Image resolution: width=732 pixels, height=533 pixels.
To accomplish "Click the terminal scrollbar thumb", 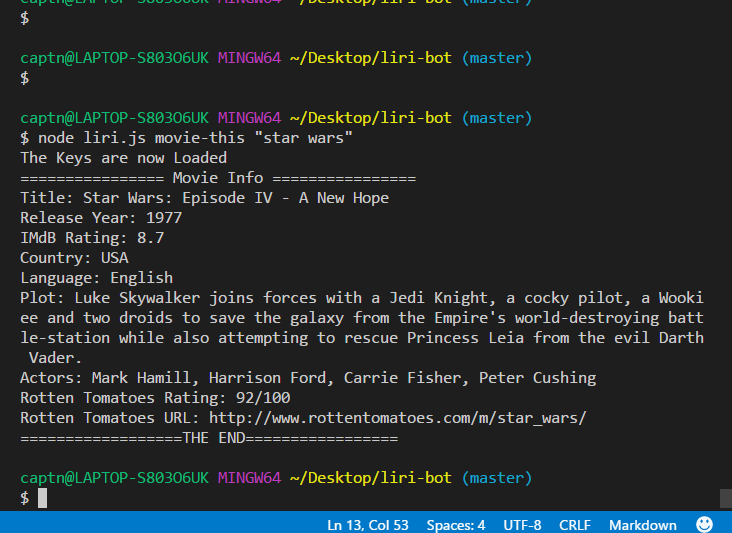I will click(726, 498).
